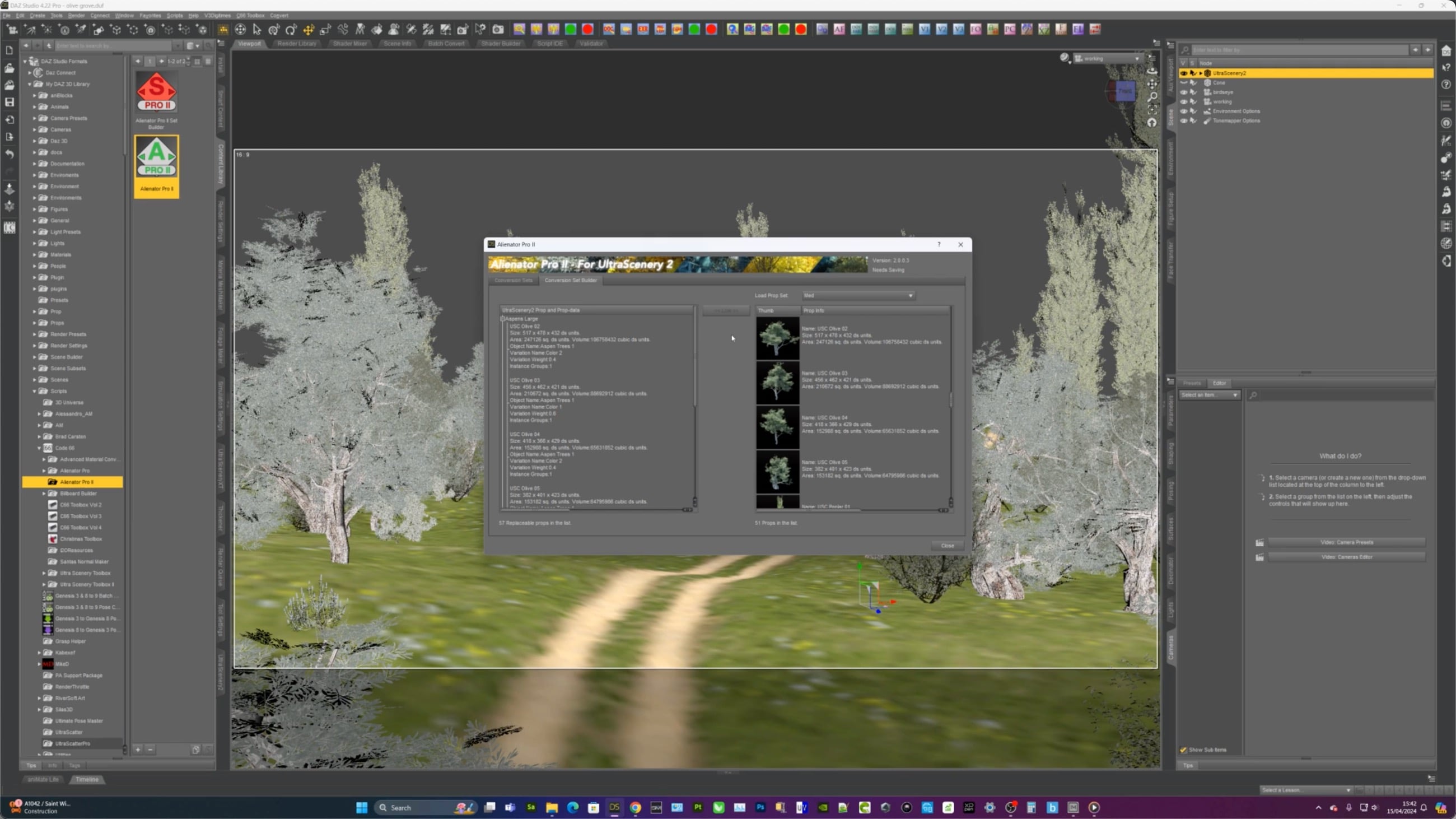Open the Render menu

[x=76, y=15]
